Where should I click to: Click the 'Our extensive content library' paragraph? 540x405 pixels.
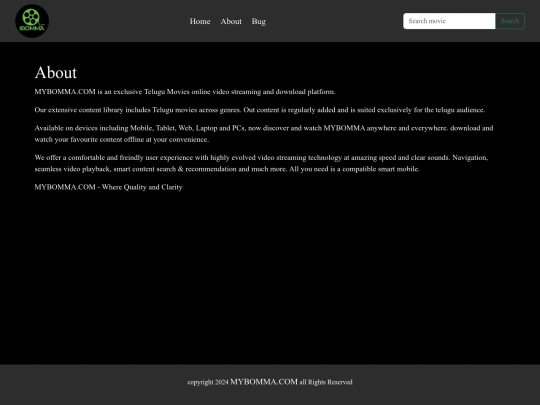pyautogui.click(x=260, y=110)
